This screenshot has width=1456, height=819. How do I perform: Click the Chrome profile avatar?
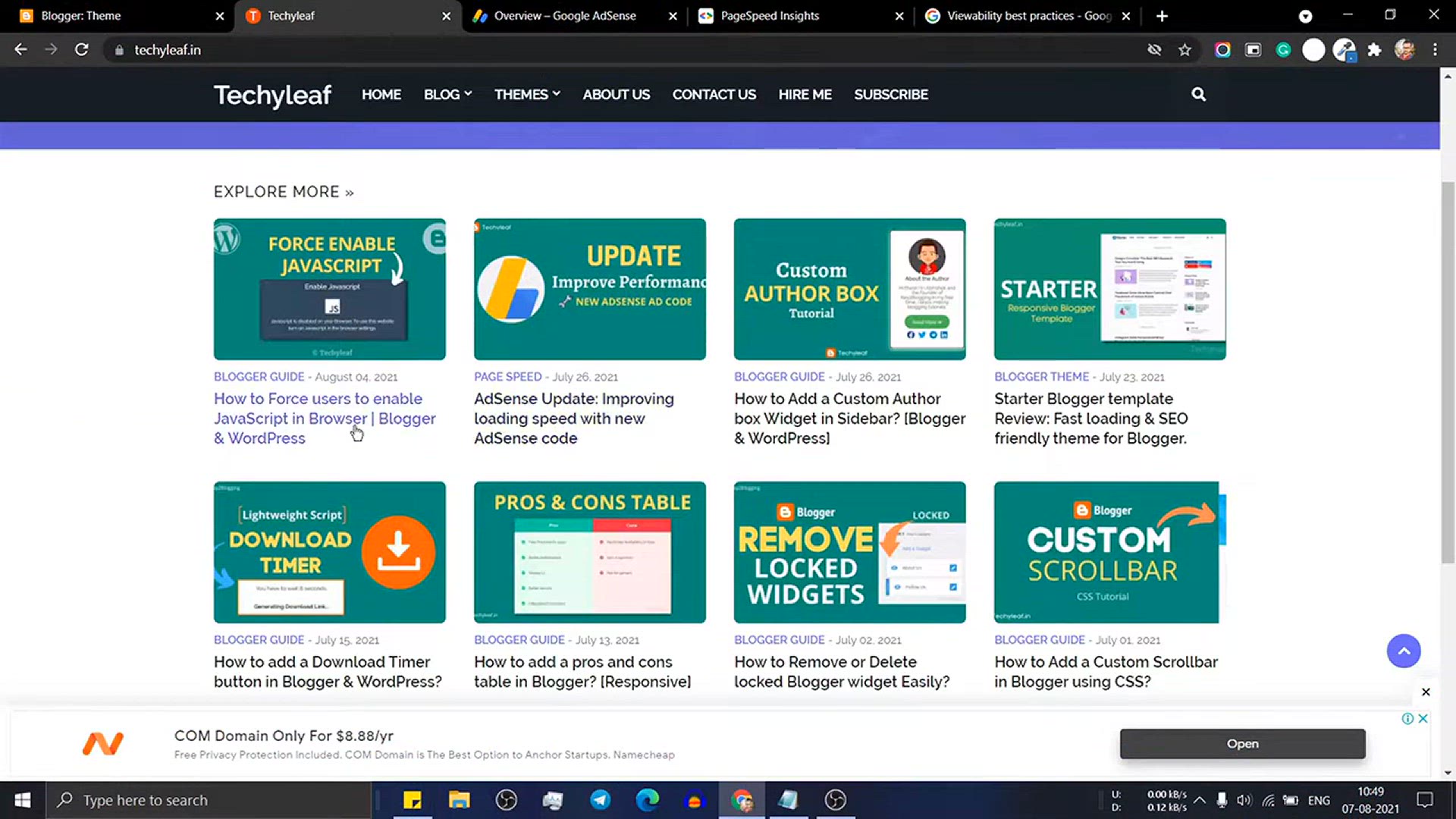pyautogui.click(x=1404, y=50)
